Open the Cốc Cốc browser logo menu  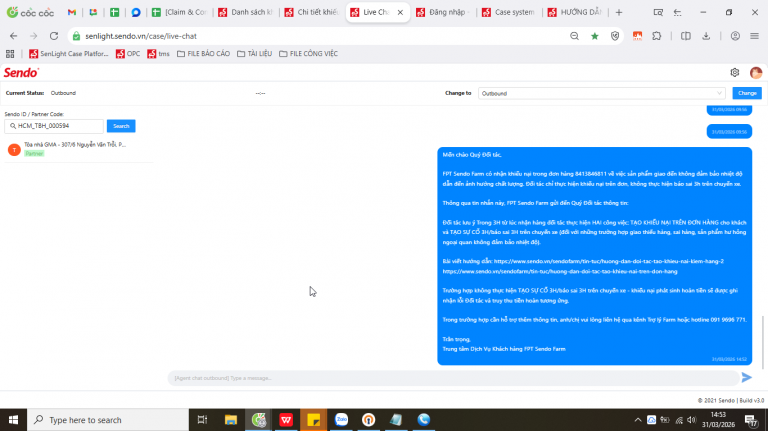(x=30, y=12)
